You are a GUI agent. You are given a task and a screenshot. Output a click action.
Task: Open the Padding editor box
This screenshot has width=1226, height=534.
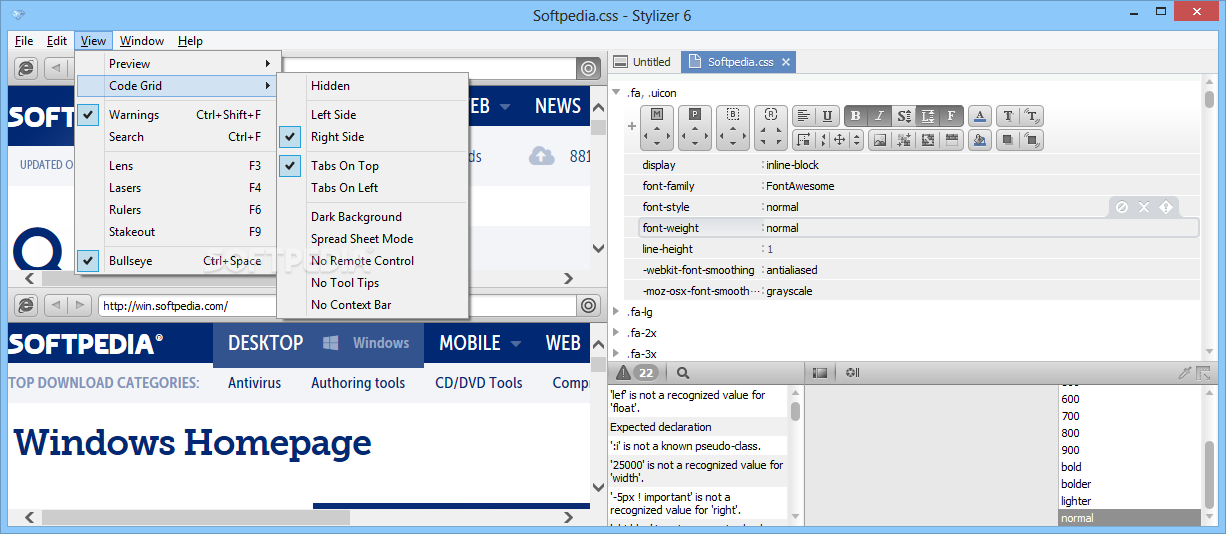point(695,127)
